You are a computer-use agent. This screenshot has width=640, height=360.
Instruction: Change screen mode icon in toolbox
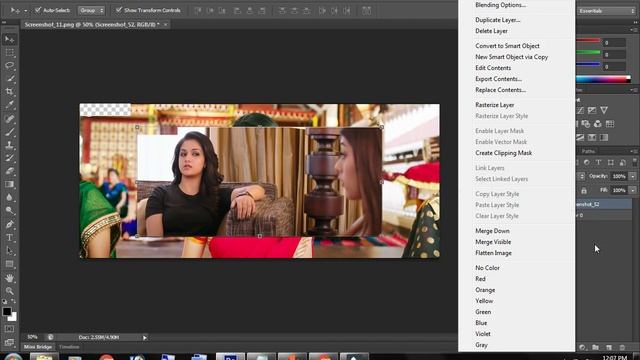coord(9,342)
